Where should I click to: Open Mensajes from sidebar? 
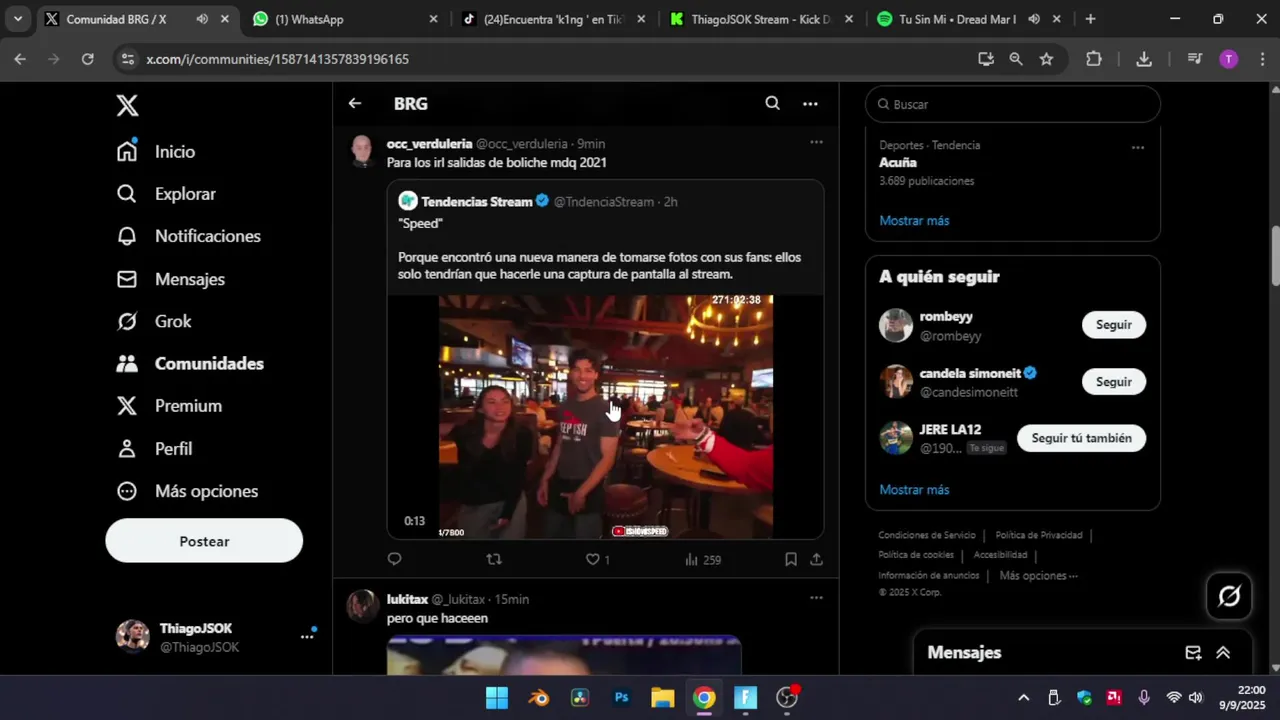point(170,279)
